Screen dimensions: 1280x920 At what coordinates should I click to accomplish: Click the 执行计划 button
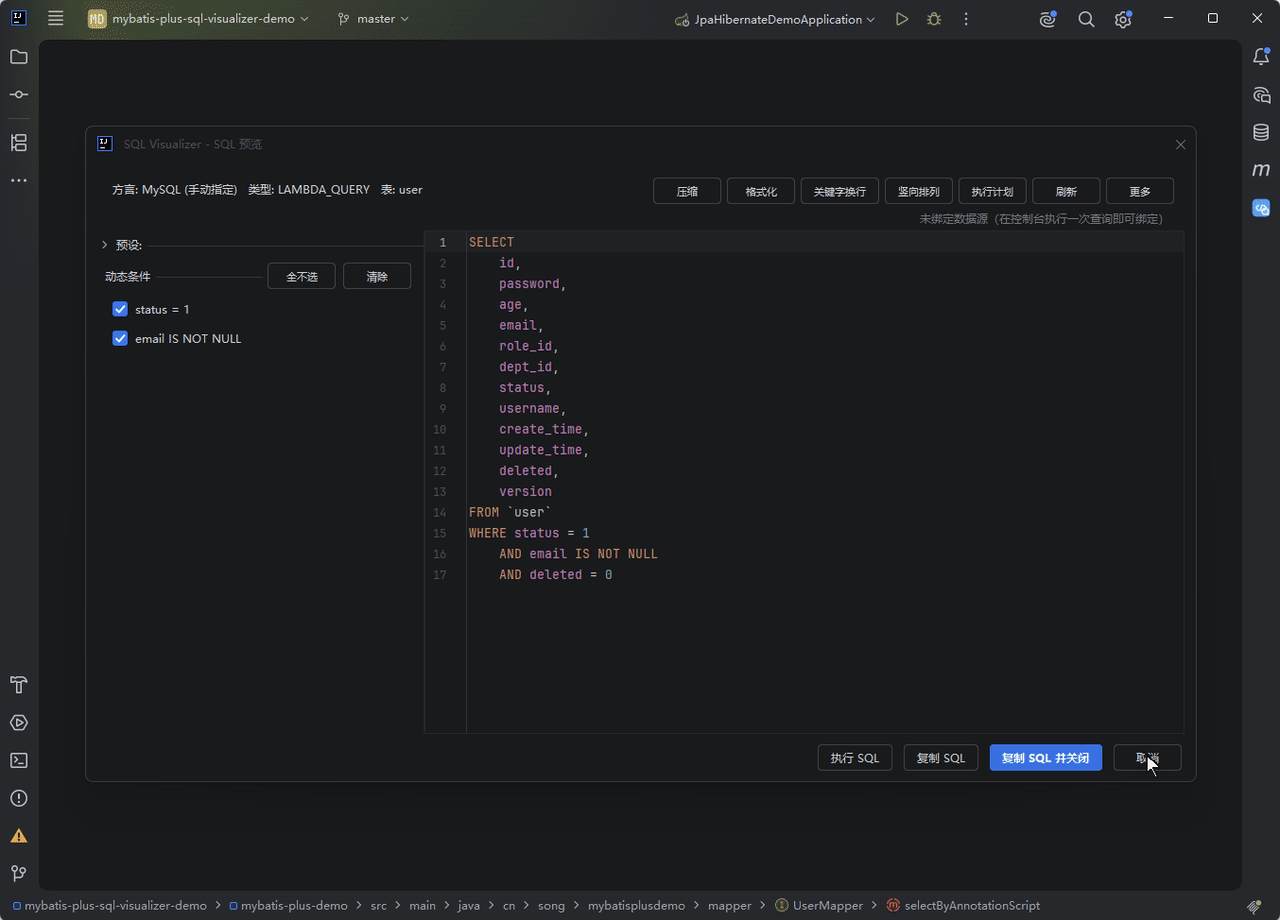tap(993, 191)
